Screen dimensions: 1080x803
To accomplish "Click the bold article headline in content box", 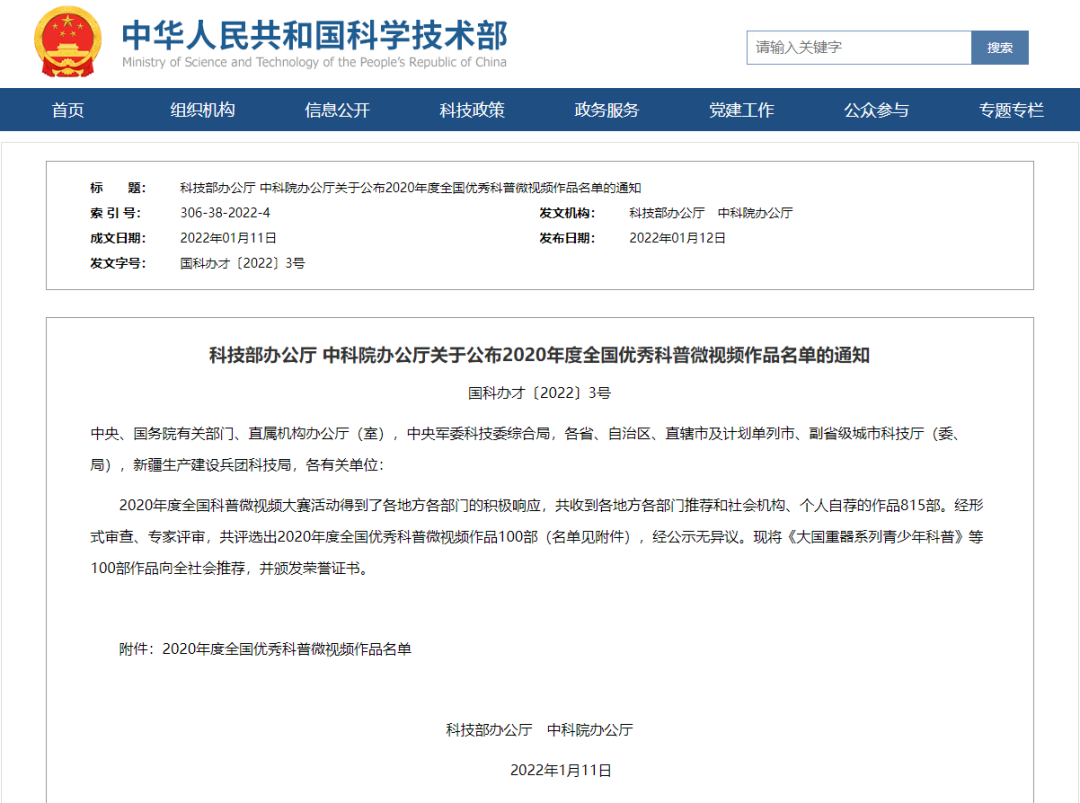I will click(x=539, y=355).
